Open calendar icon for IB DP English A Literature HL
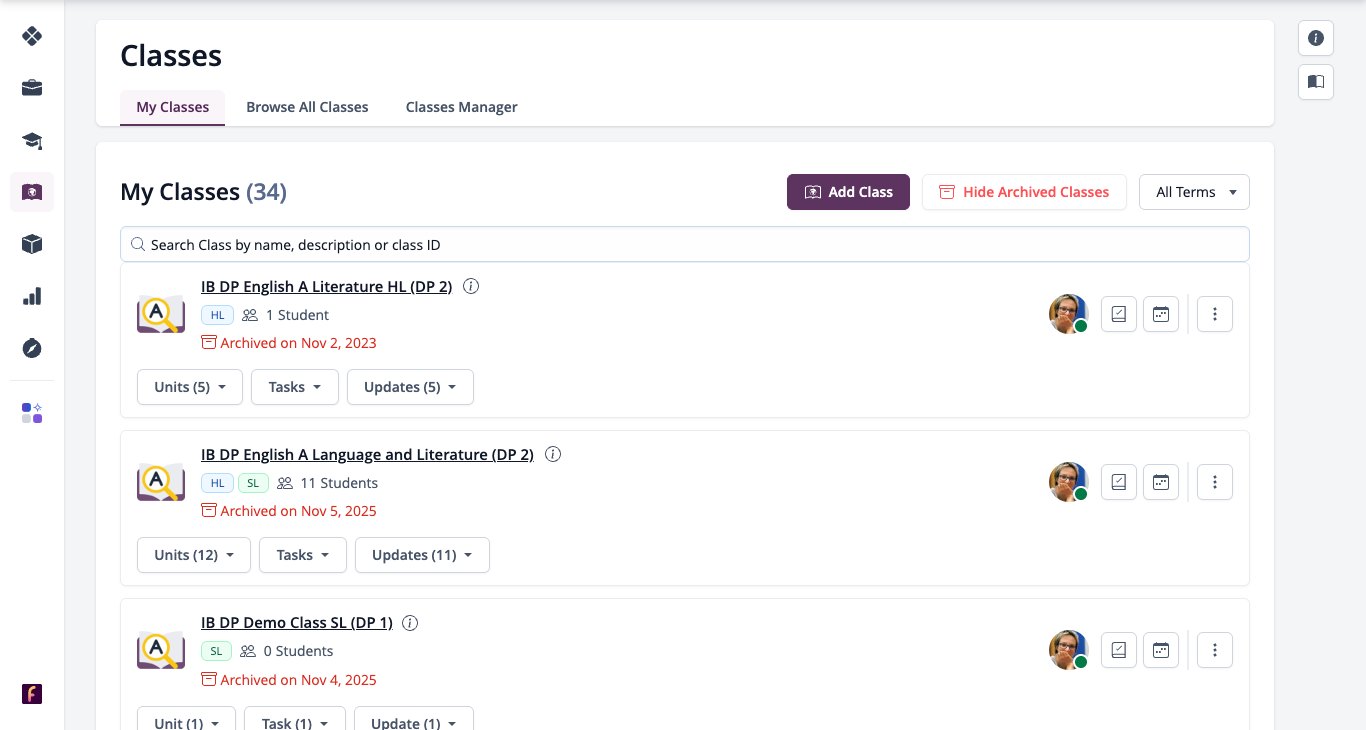1366x730 pixels. 1161,314
